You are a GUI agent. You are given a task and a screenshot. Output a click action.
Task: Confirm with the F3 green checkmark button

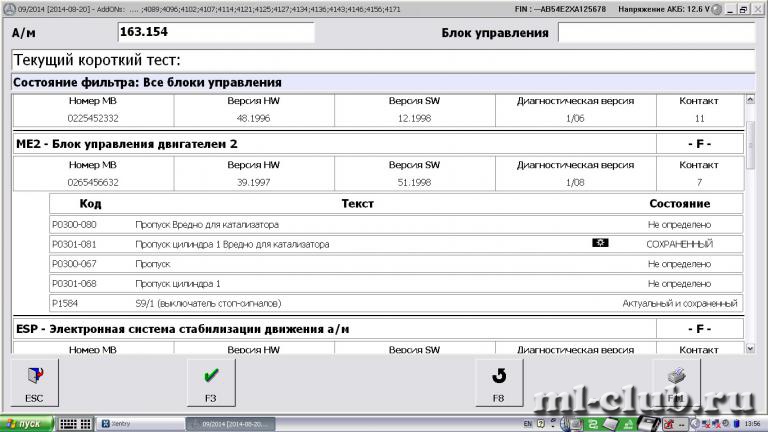point(211,383)
